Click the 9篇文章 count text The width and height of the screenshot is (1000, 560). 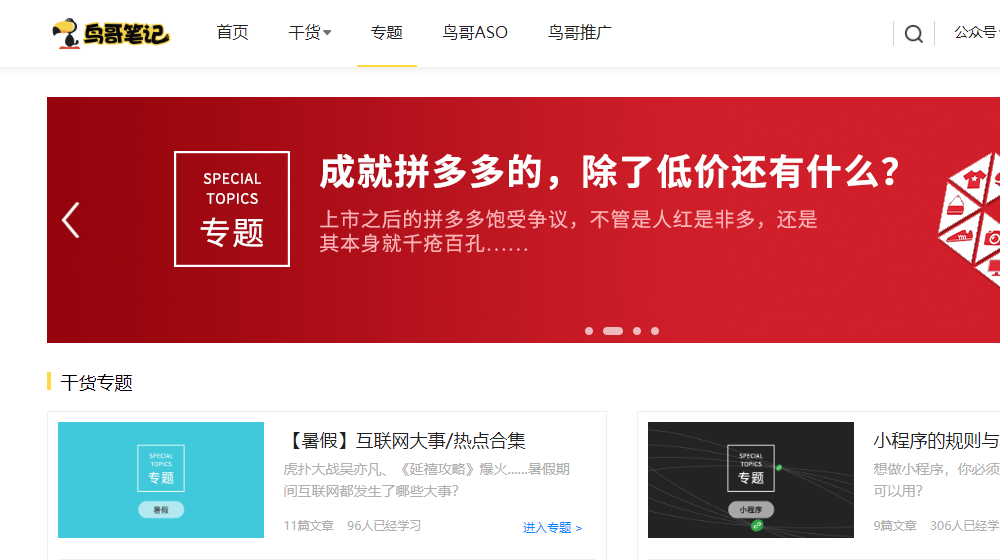click(x=895, y=526)
